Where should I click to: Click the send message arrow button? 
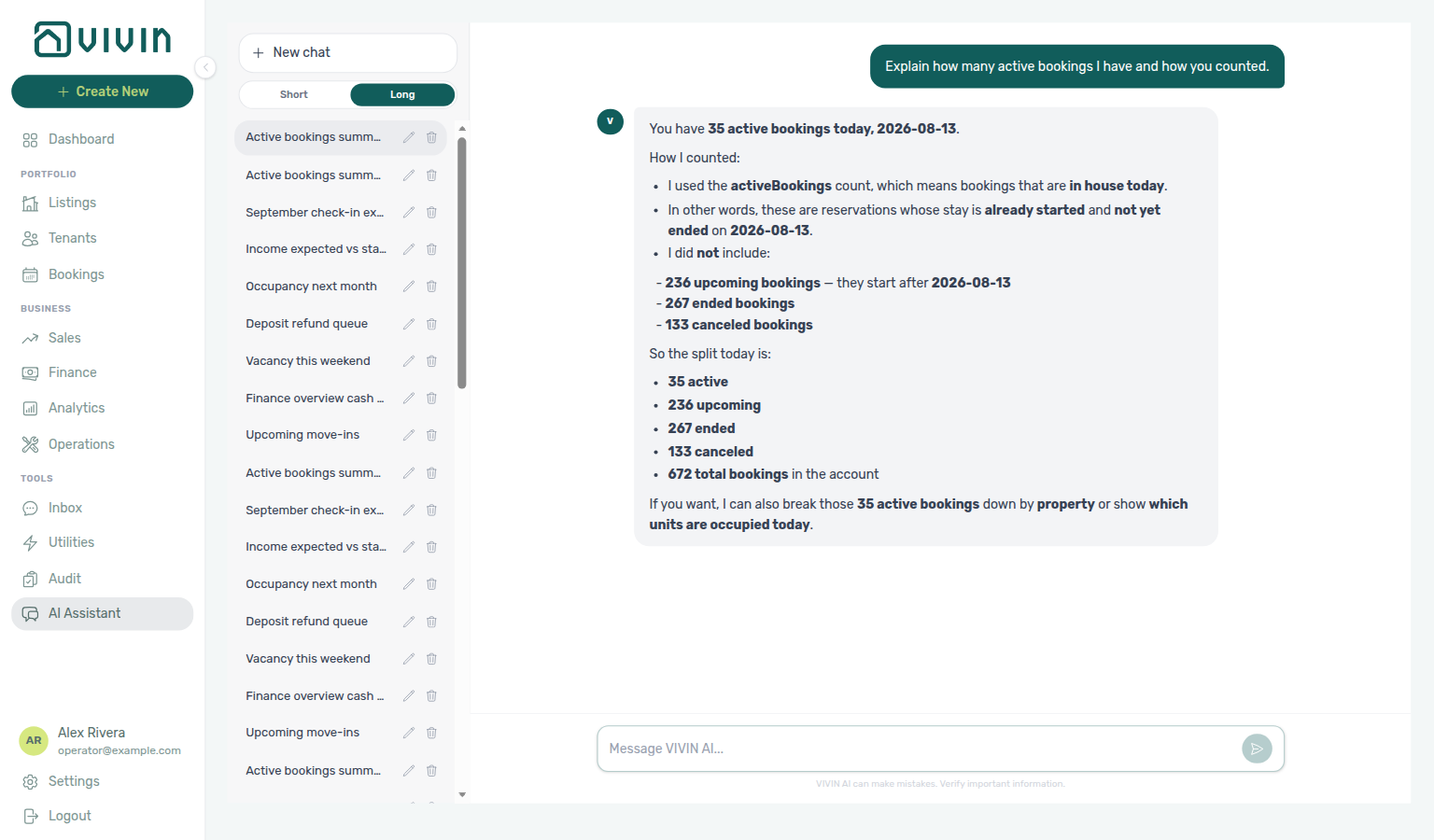pyautogui.click(x=1257, y=749)
